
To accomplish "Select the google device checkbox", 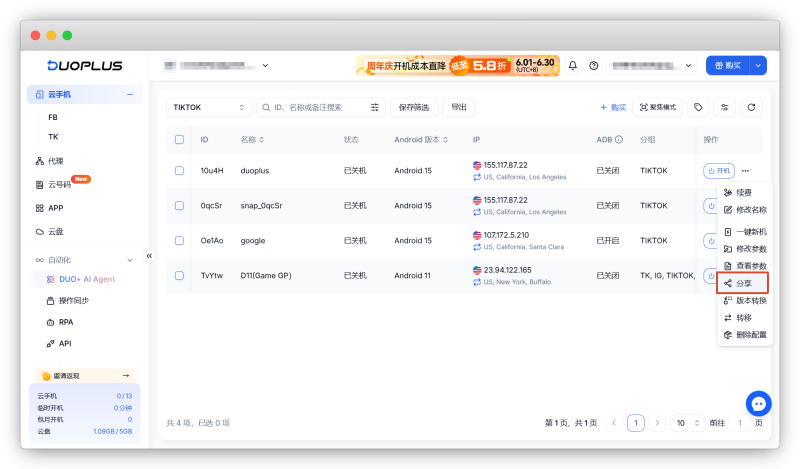I will [179, 240].
